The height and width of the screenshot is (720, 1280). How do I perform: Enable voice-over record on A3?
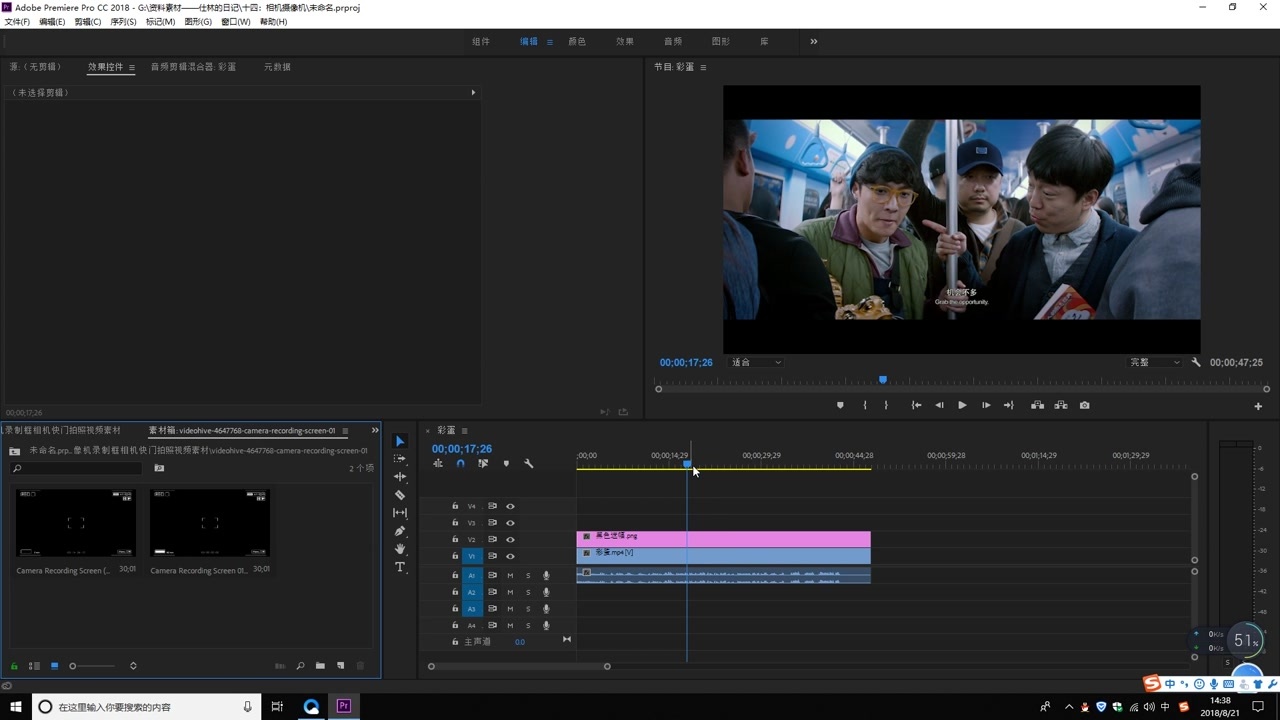[546, 609]
